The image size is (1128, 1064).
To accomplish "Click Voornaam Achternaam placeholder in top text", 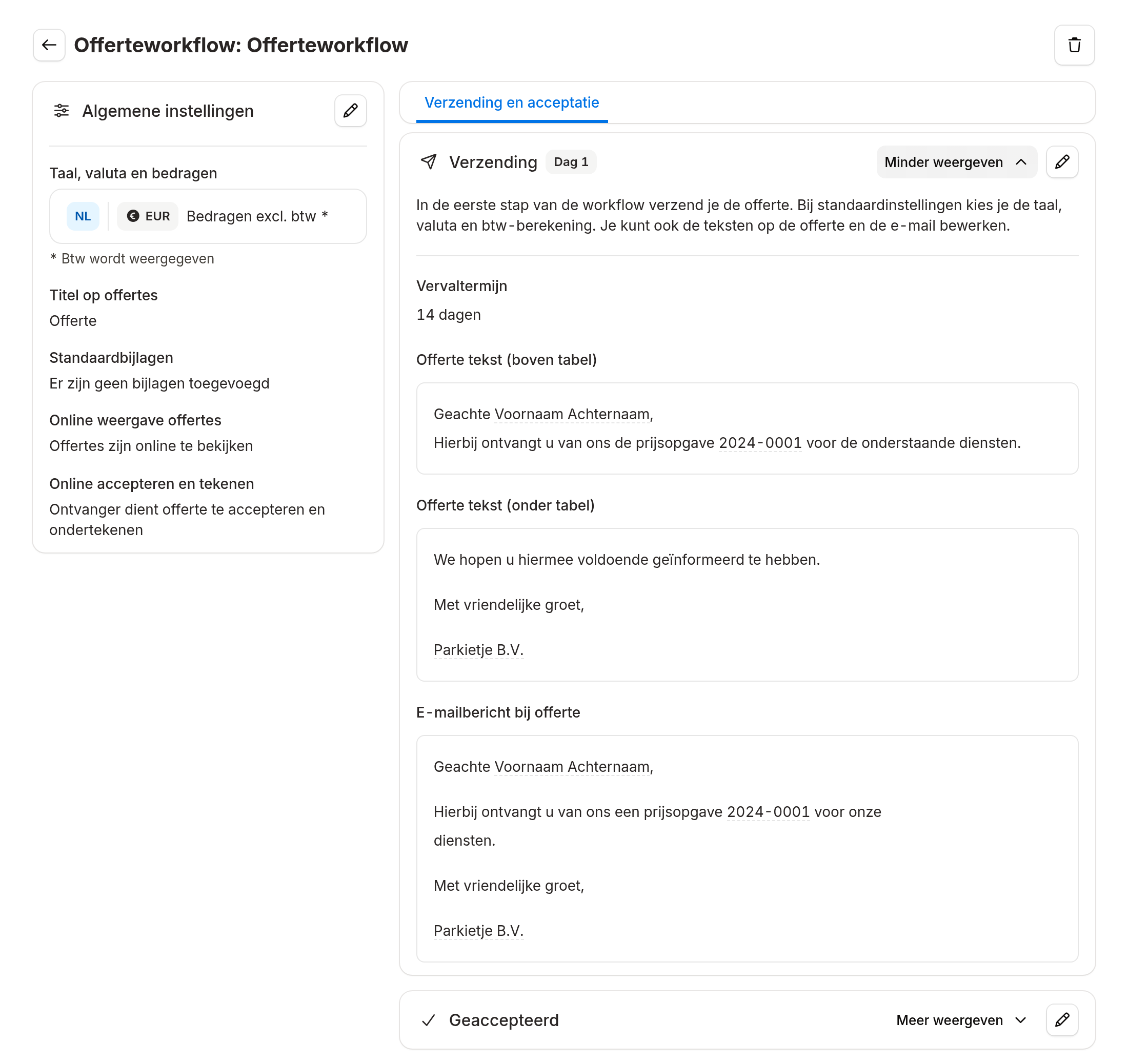I will [571, 414].
